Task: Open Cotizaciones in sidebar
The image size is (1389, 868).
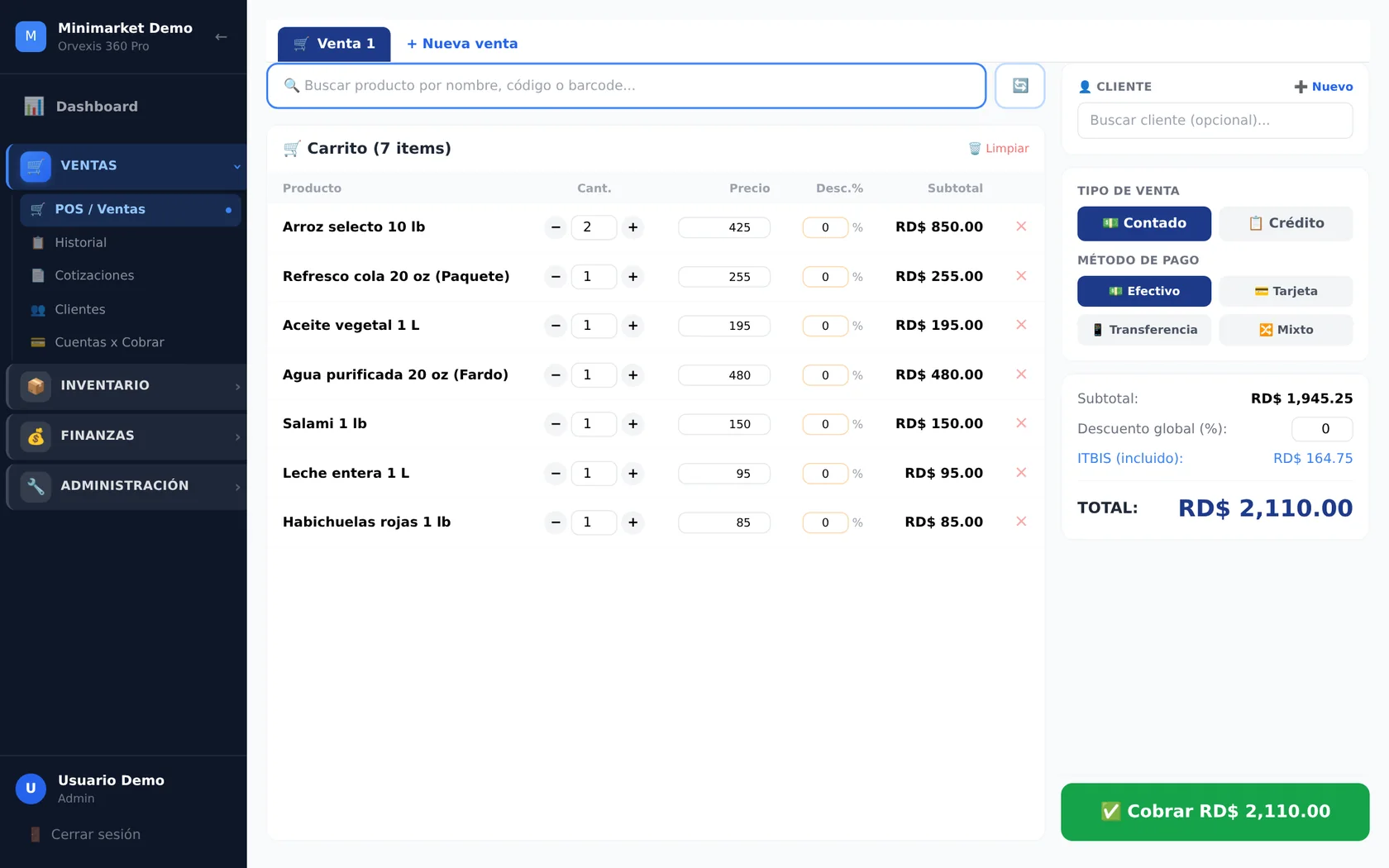Action: point(131,276)
